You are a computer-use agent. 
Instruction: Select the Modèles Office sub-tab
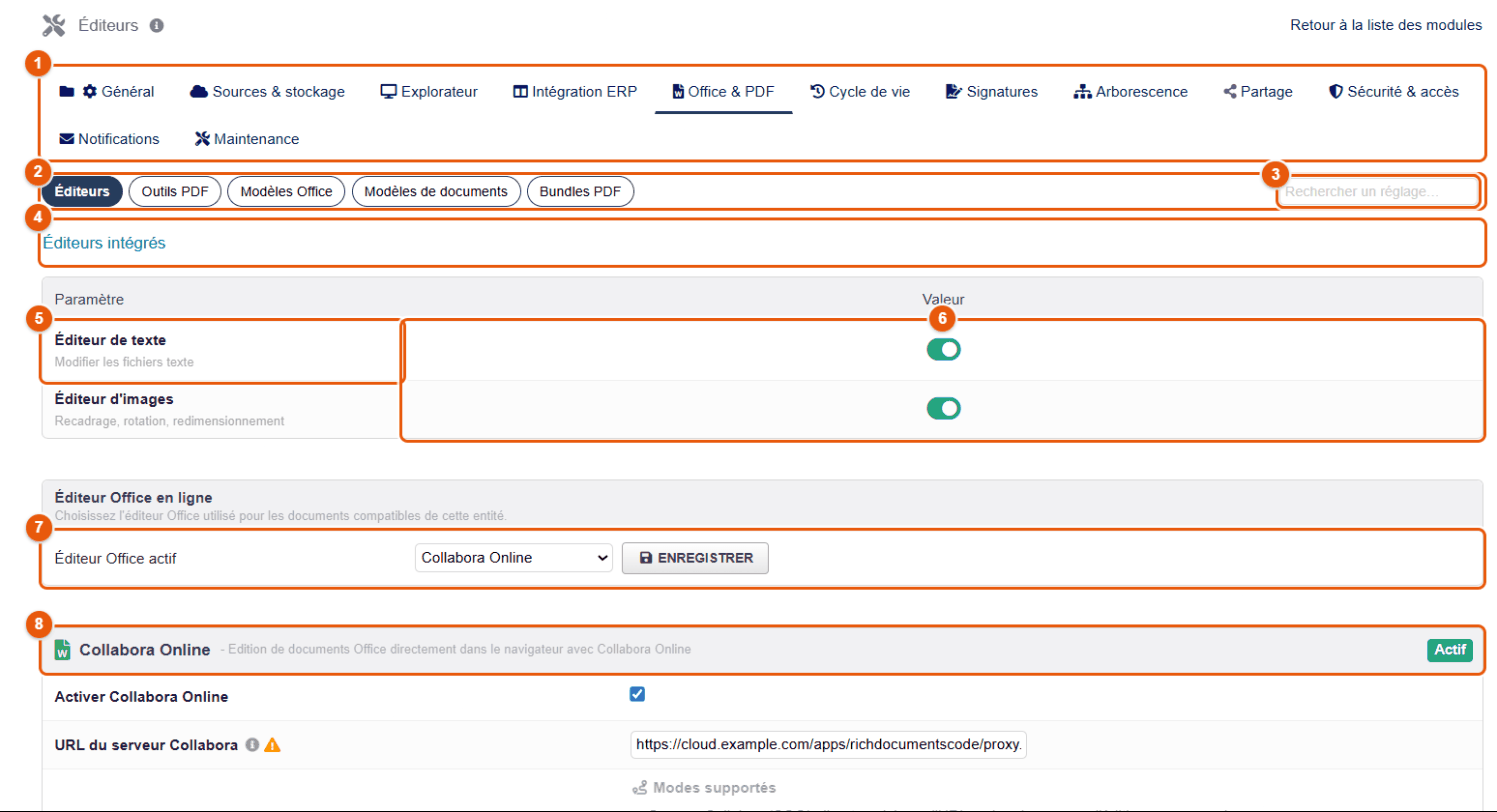pos(287,191)
